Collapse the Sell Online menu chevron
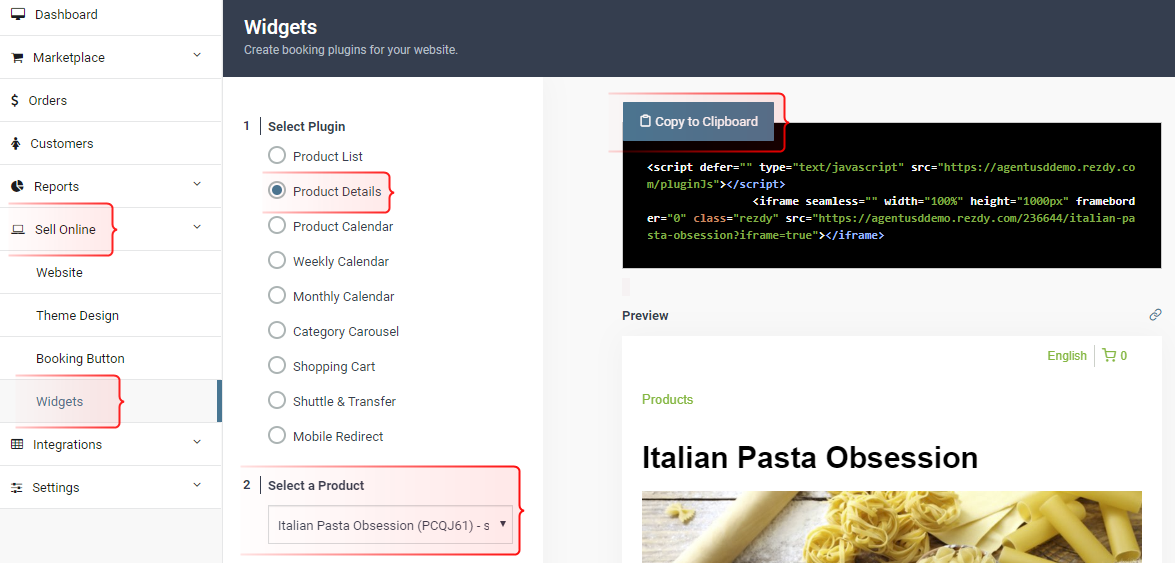This screenshot has height=563, width=1175. (x=197, y=226)
